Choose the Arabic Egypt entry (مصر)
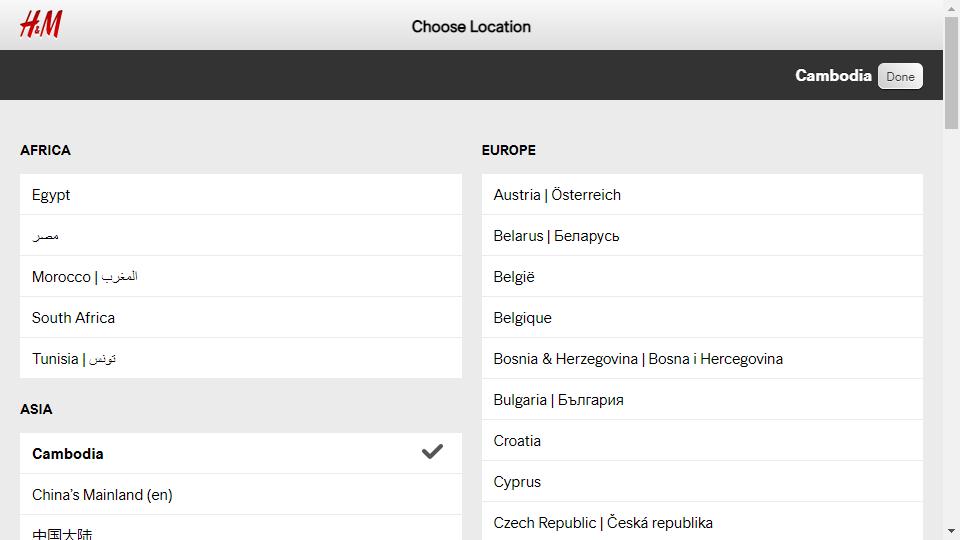 (241, 236)
